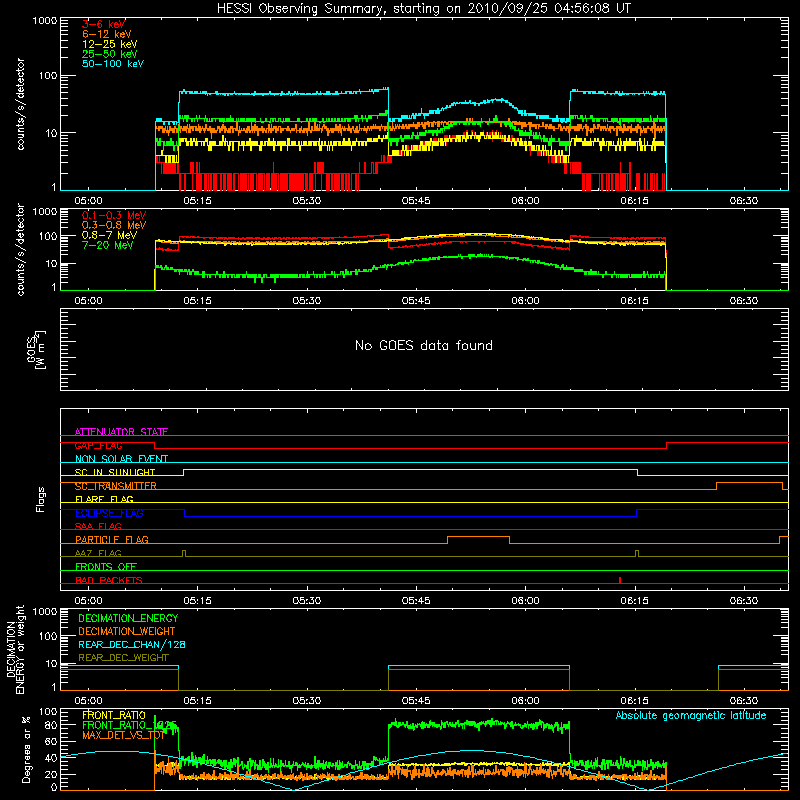
Task: Click the 'Absolute geomagnetic latitude' label
Action: click(x=691, y=715)
